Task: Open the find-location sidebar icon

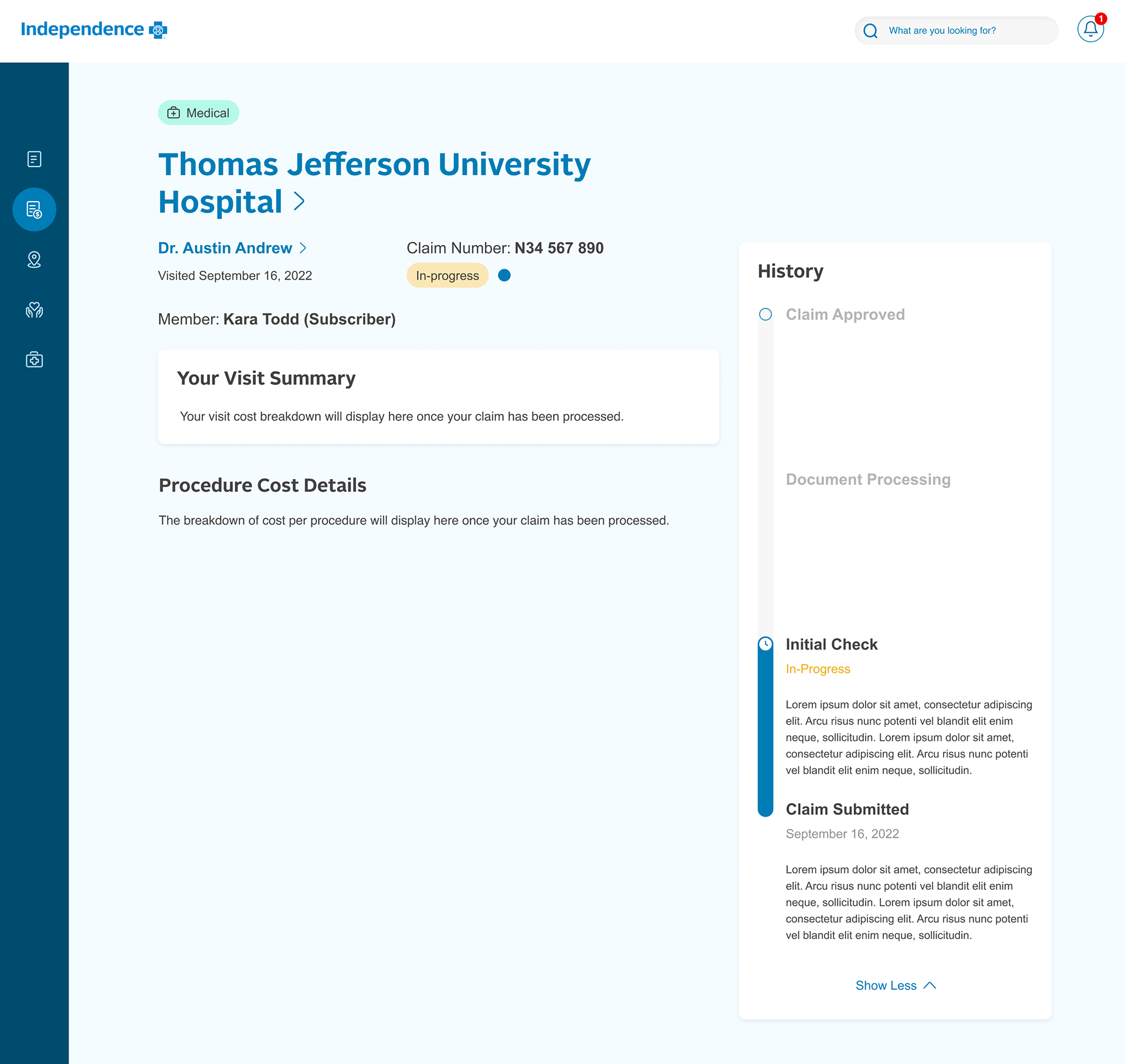Action: [x=35, y=260]
